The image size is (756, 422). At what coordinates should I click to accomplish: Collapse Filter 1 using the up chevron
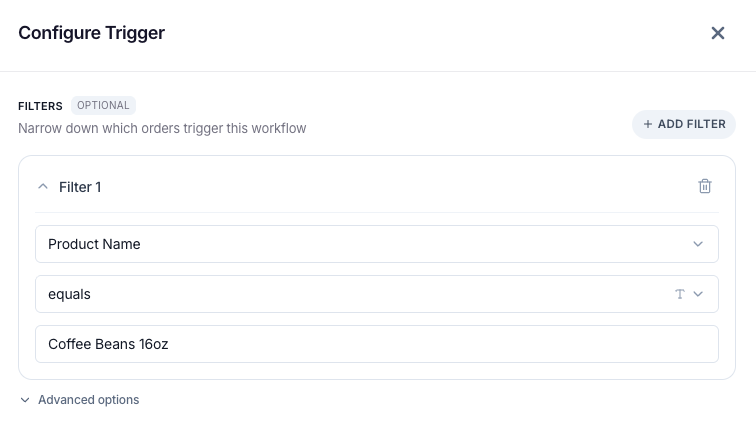point(43,187)
